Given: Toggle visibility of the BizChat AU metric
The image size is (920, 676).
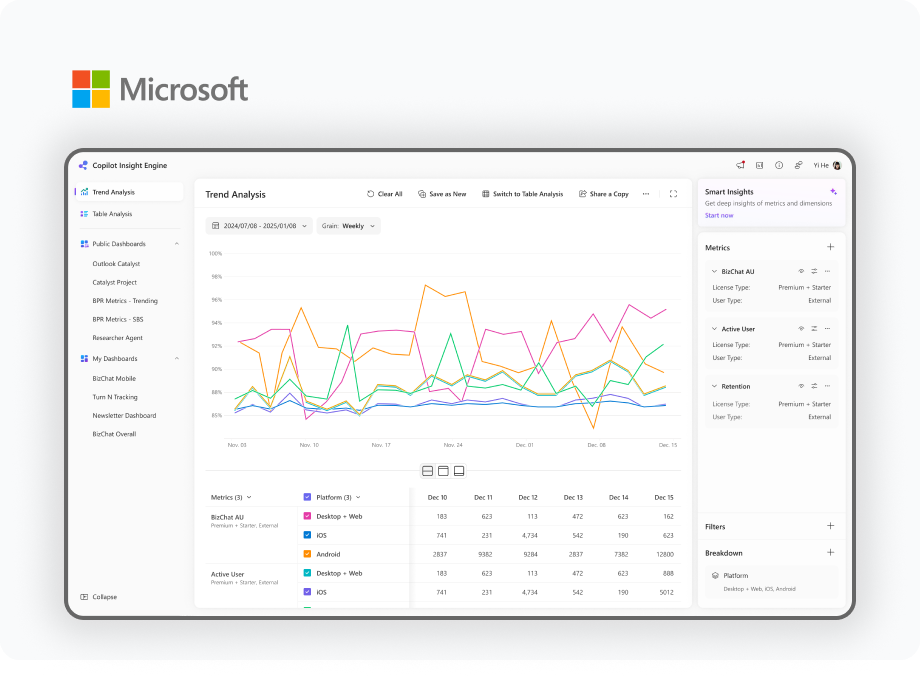Looking at the screenshot, I should (800, 270).
